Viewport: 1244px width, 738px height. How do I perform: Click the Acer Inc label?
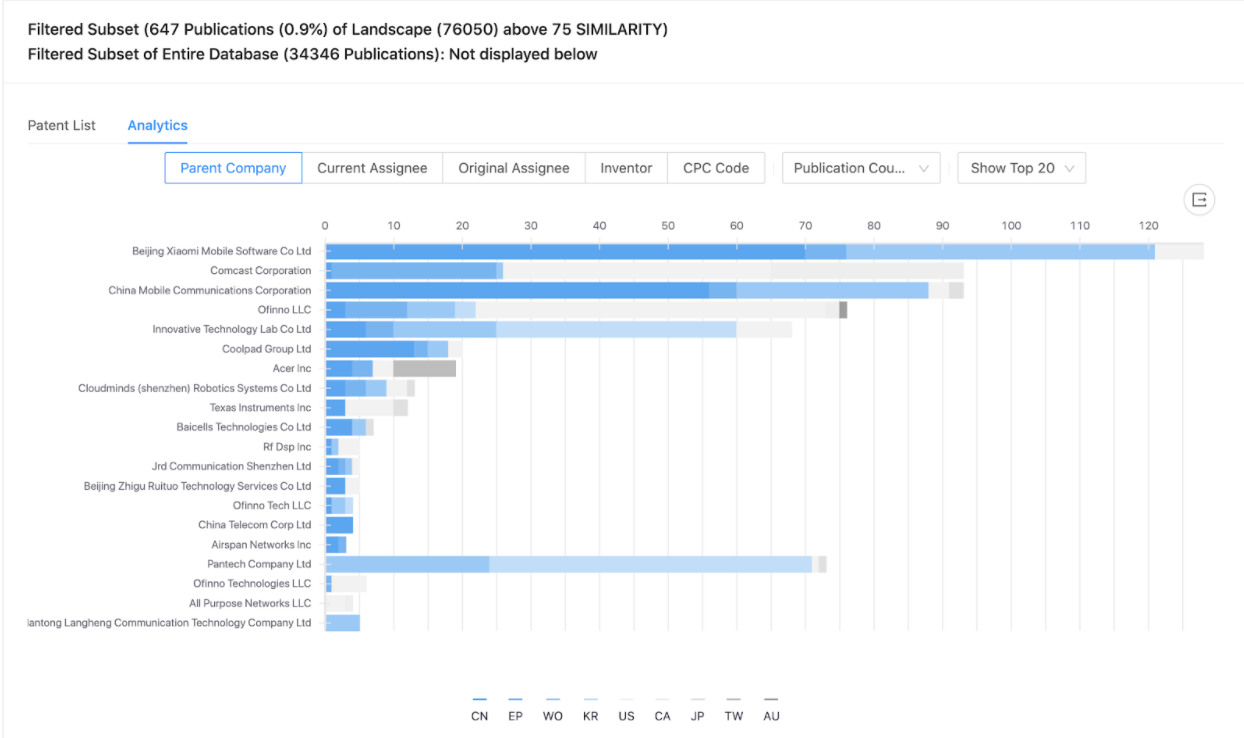tap(292, 369)
